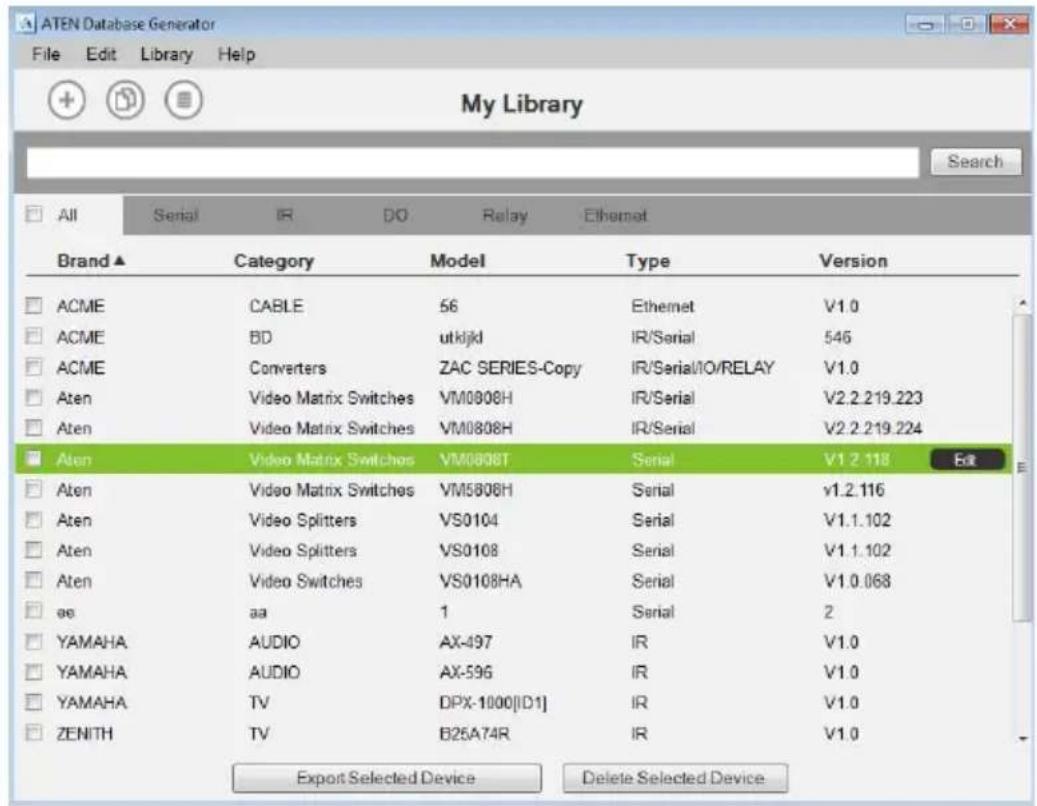Click Edit on the highlighted VM0808T row
The width and height of the screenshot is (1037, 806).
pos(967,460)
